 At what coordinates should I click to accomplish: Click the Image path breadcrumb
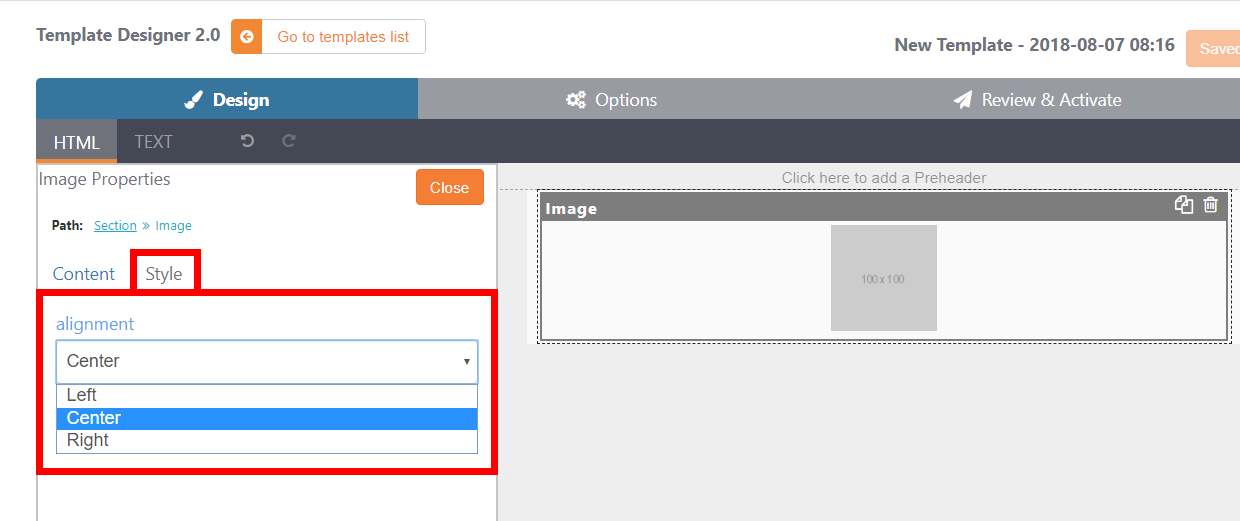pyautogui.click(x=173, y=226)
